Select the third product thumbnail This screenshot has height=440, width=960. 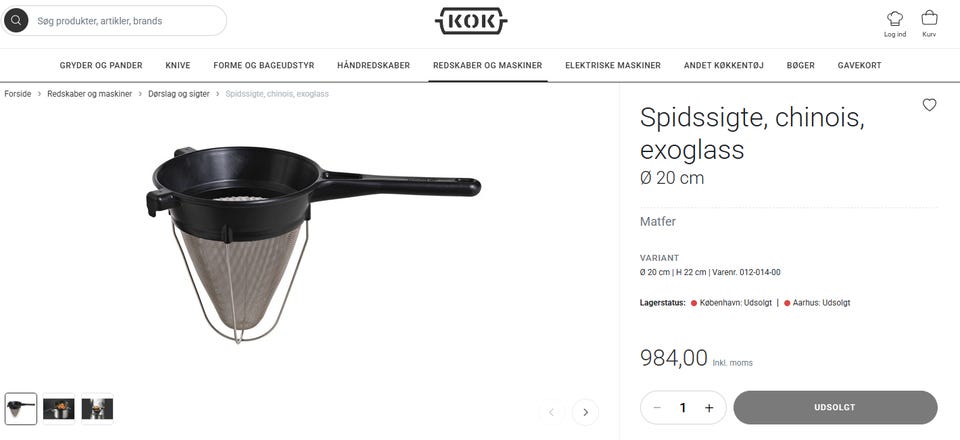click(97, 409)
